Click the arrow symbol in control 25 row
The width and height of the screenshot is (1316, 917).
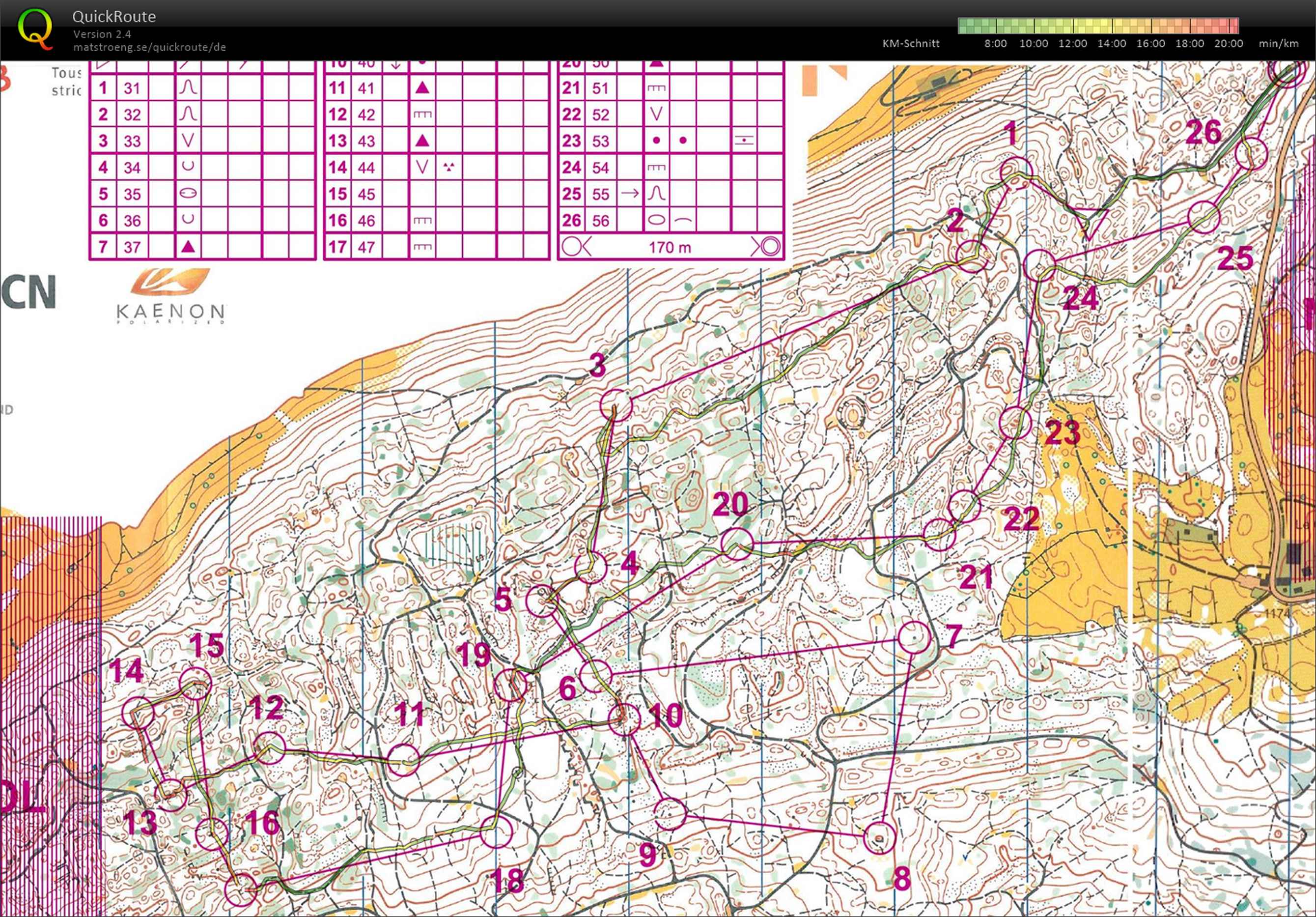pos(630,194)
